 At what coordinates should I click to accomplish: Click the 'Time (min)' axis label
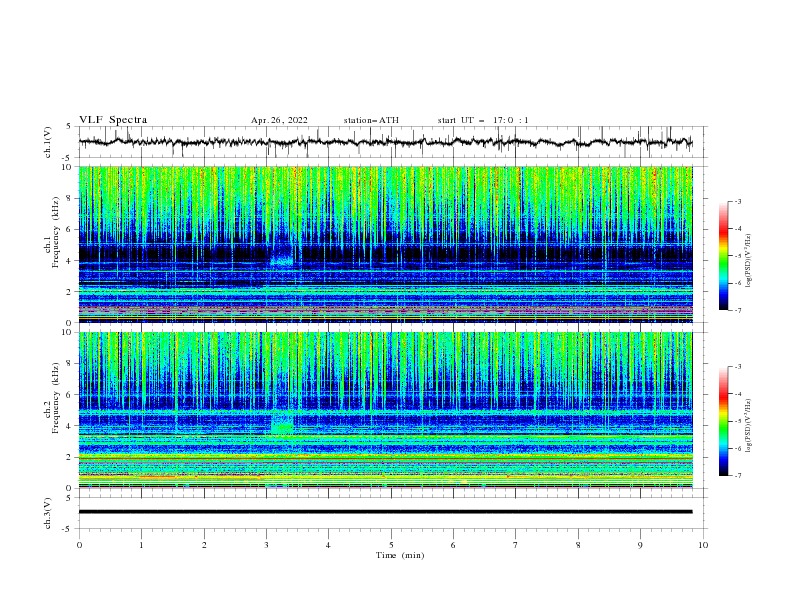400,555
